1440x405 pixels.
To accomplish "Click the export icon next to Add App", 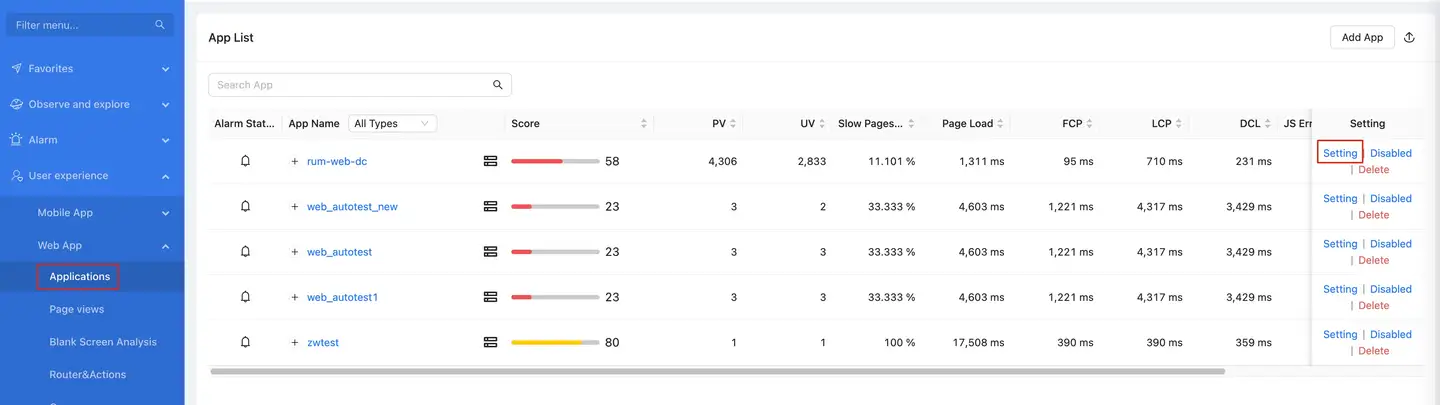I will click(x=1409, y=38).
